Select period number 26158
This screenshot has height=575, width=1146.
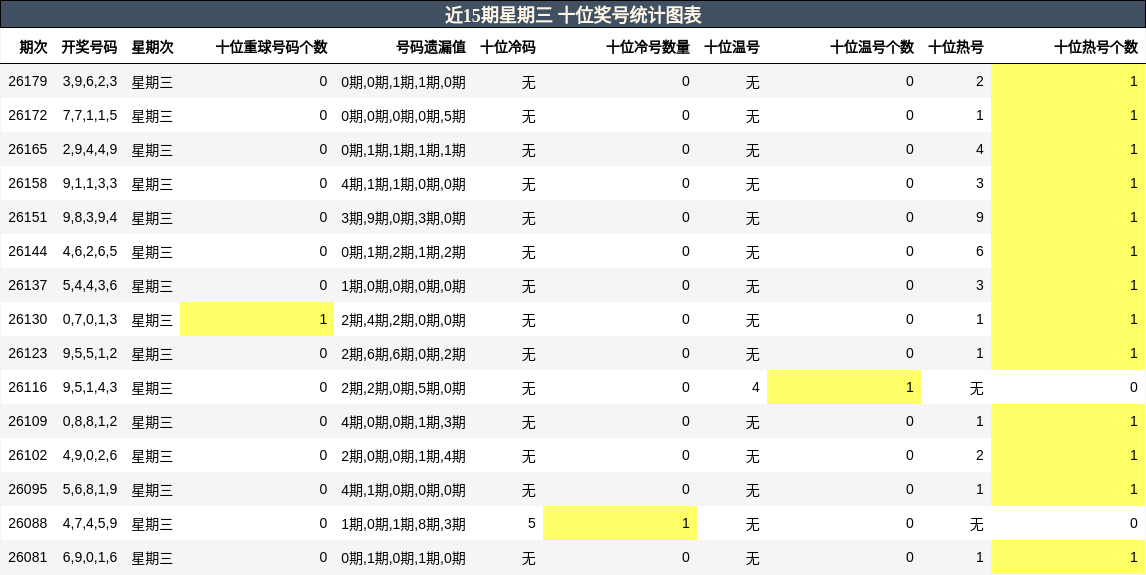[28, 183]
